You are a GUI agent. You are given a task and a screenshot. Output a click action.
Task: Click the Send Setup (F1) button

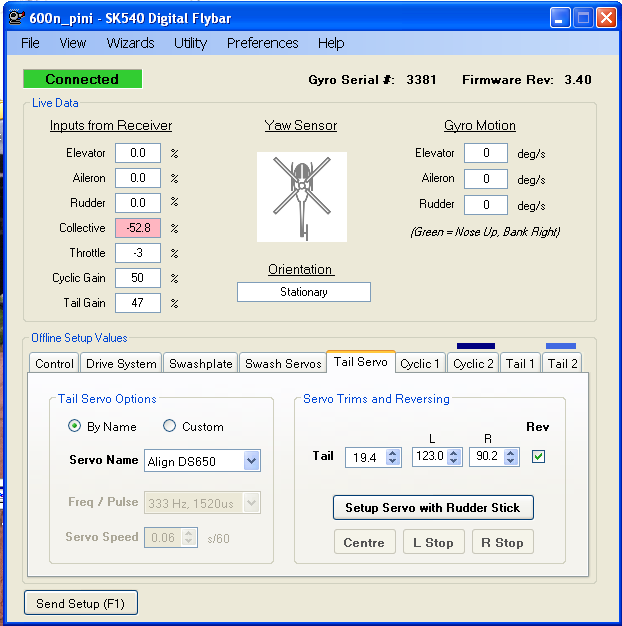[81, 603]
